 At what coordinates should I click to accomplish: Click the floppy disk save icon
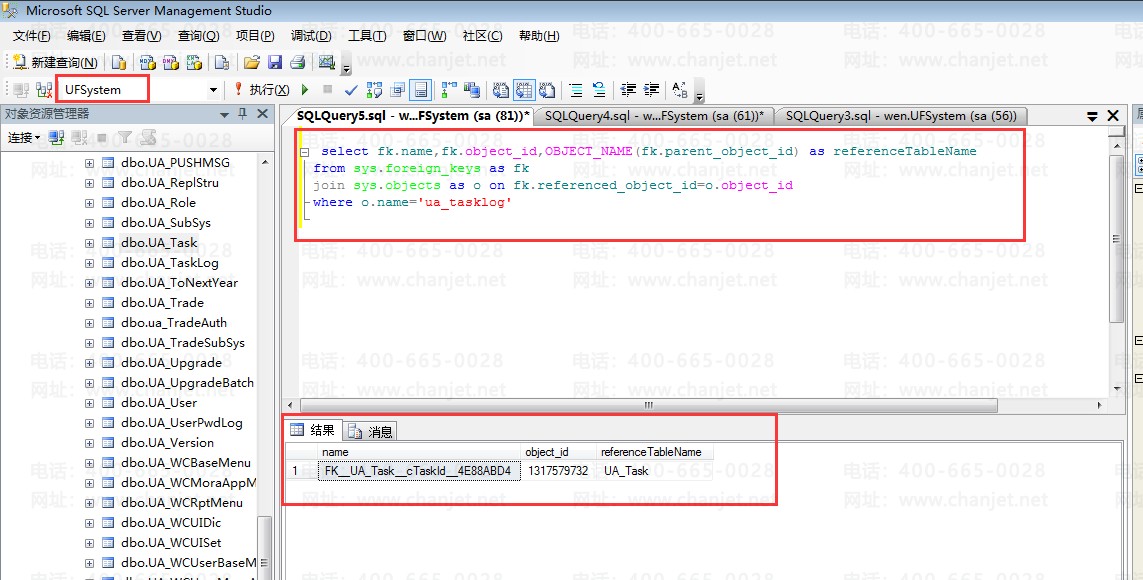tap(275, 62)
